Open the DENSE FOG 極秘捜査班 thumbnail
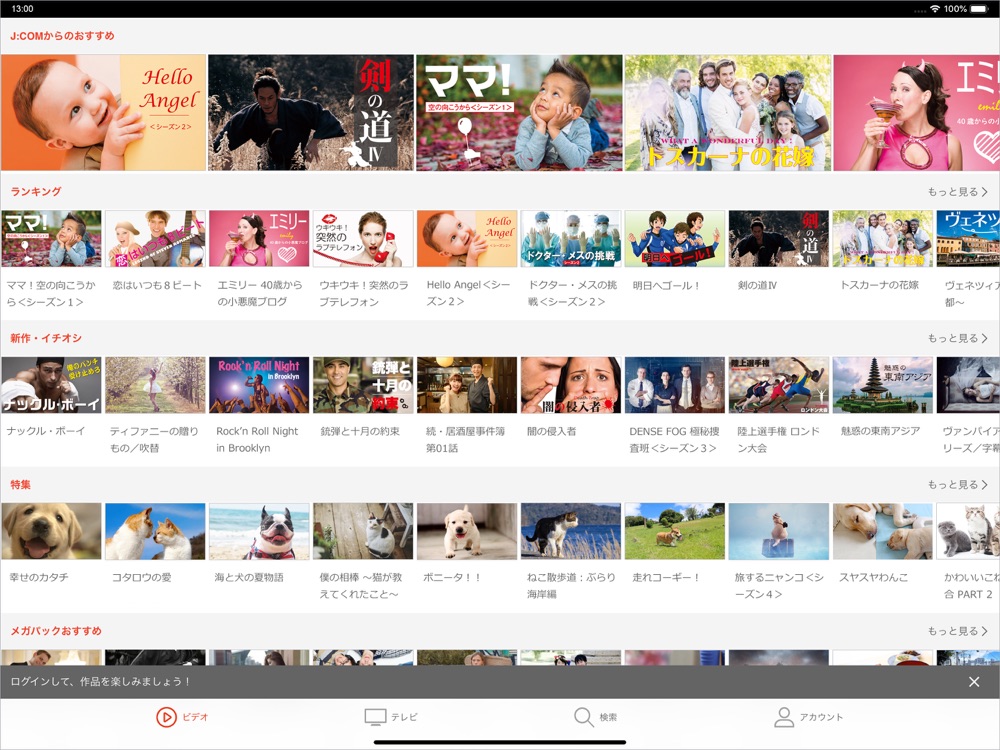 pyautogui.click(x=675, y=385)
